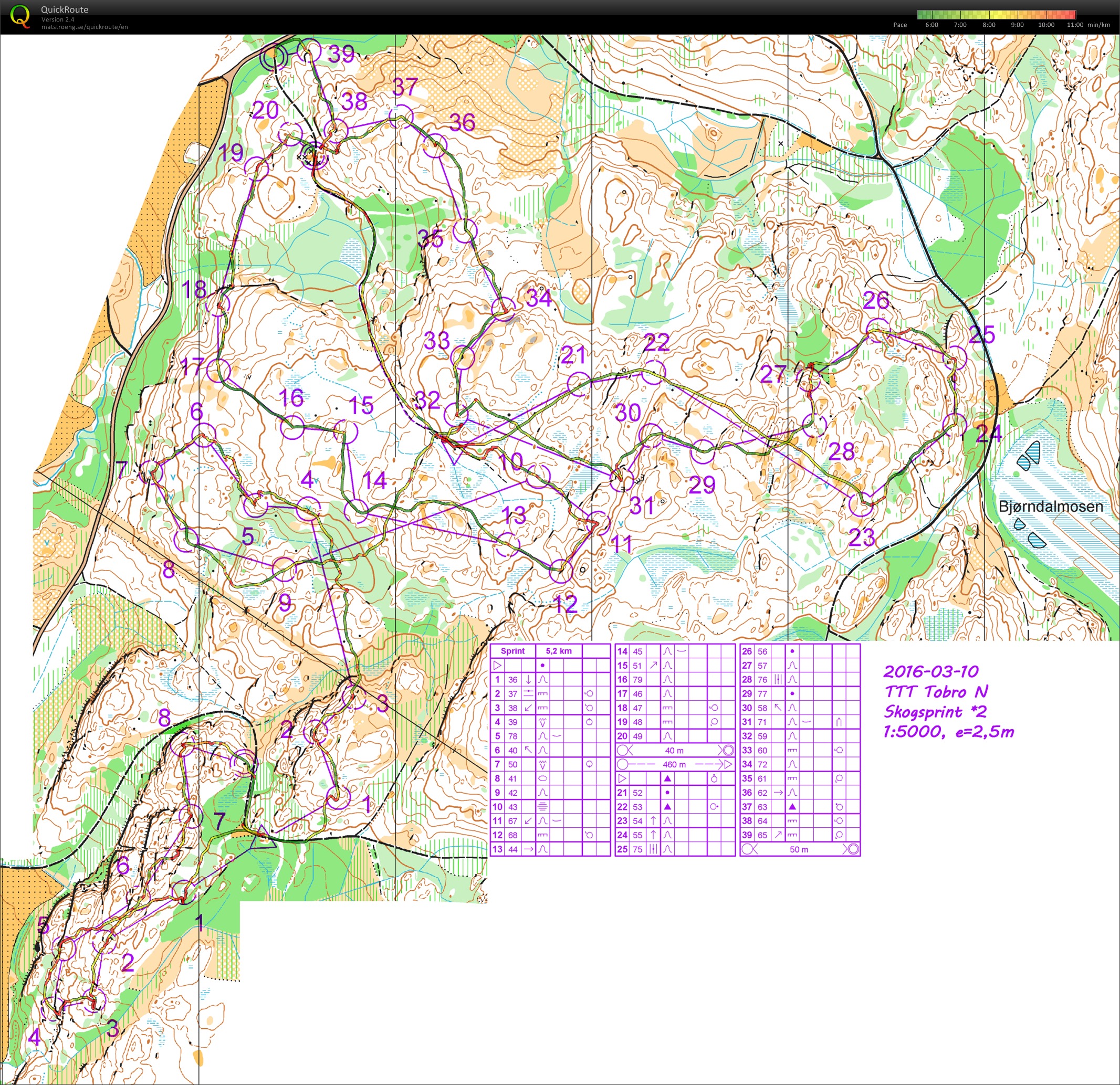
Task: Click the boulder triangle in table row 37
Action: (x=791, y=807)
